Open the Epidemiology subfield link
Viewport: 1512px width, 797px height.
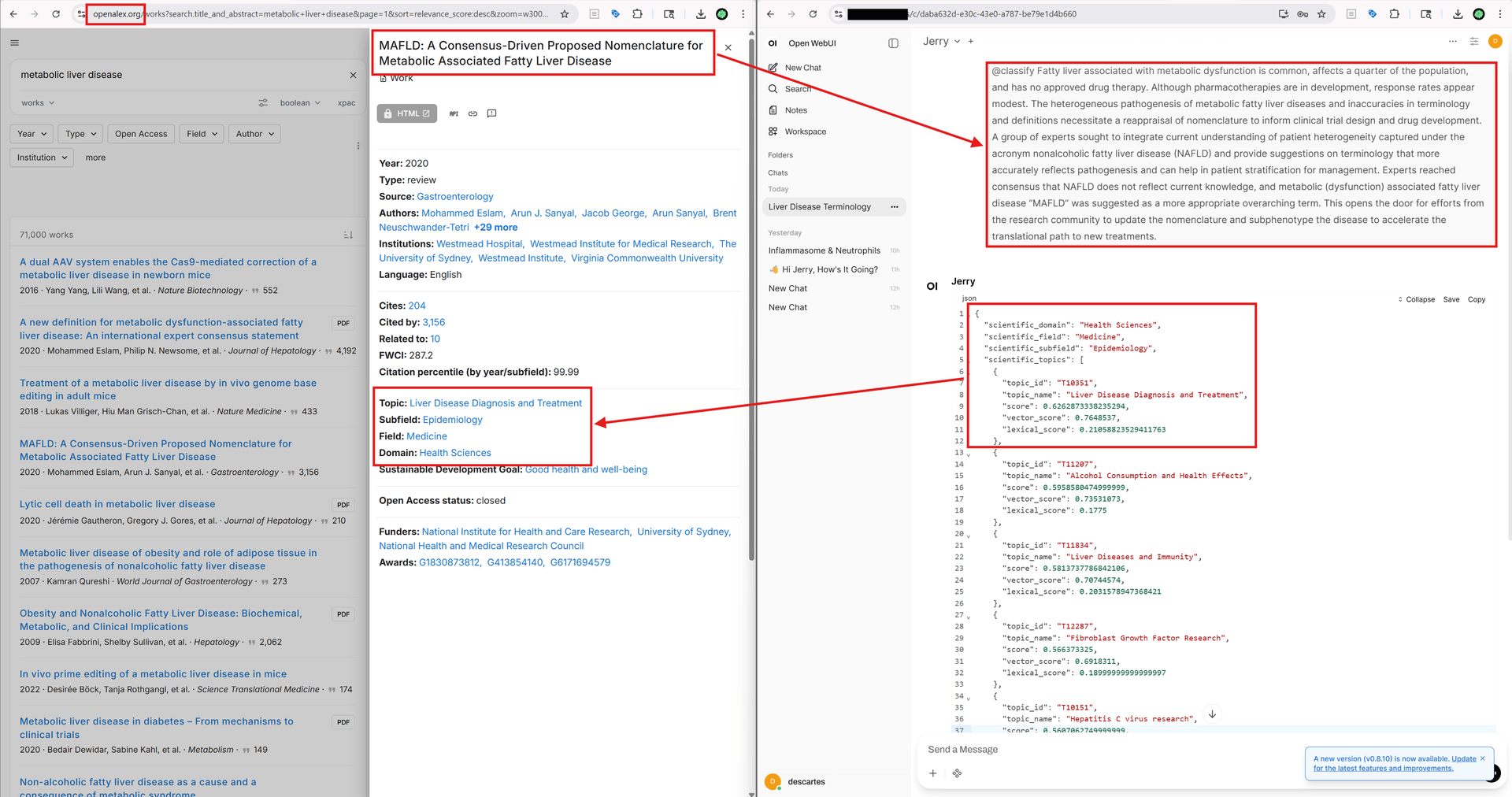(453, 420)
